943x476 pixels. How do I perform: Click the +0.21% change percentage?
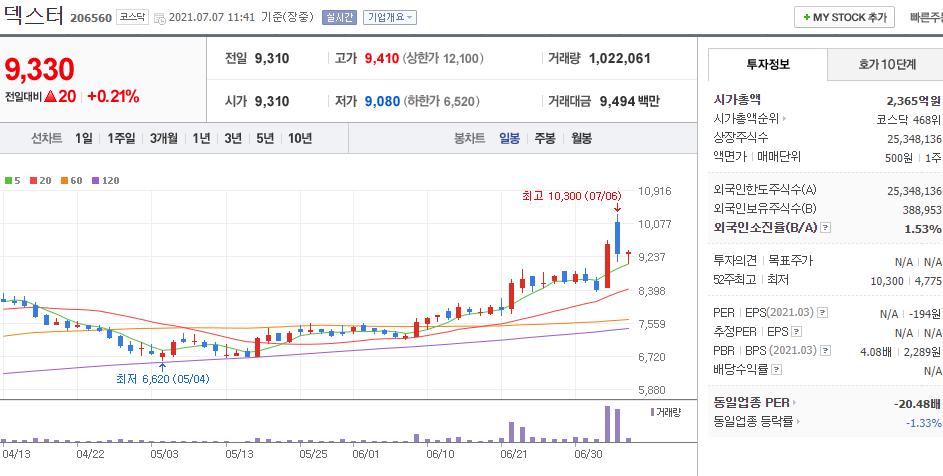click(113, 96)
